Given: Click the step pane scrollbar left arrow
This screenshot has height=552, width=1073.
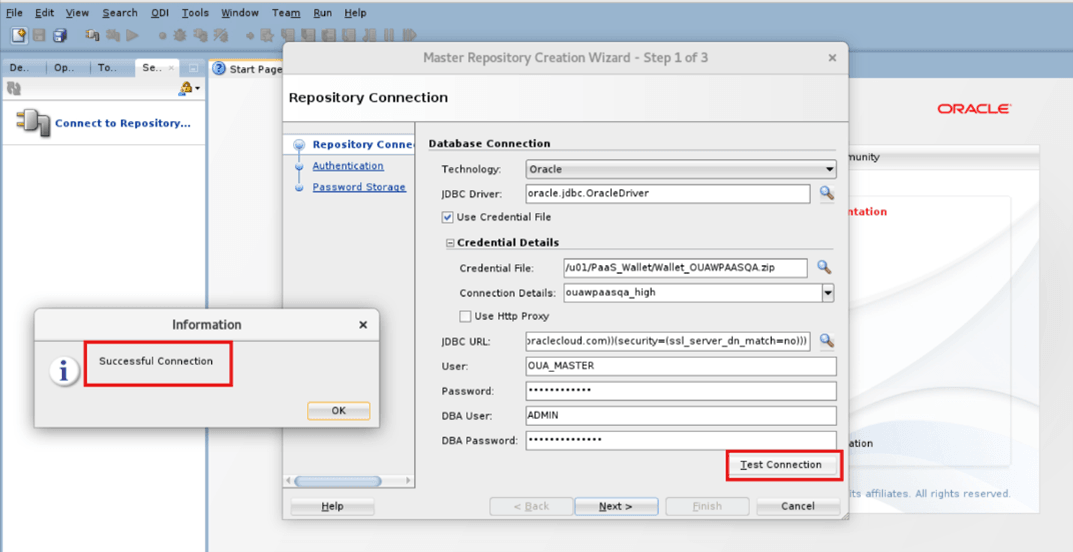Looking at the screenshot, I should coord(288,481).
